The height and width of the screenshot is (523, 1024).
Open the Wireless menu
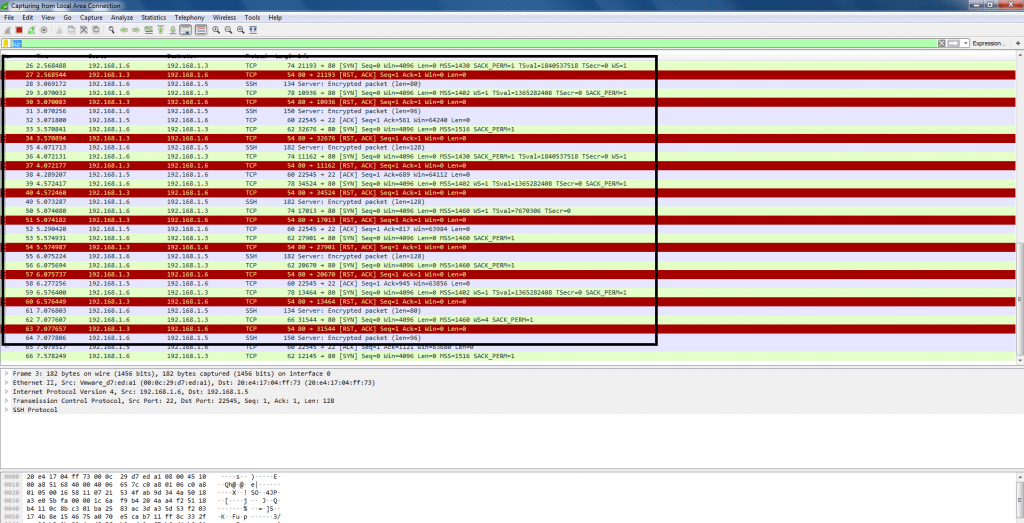[x=225, y=18]
